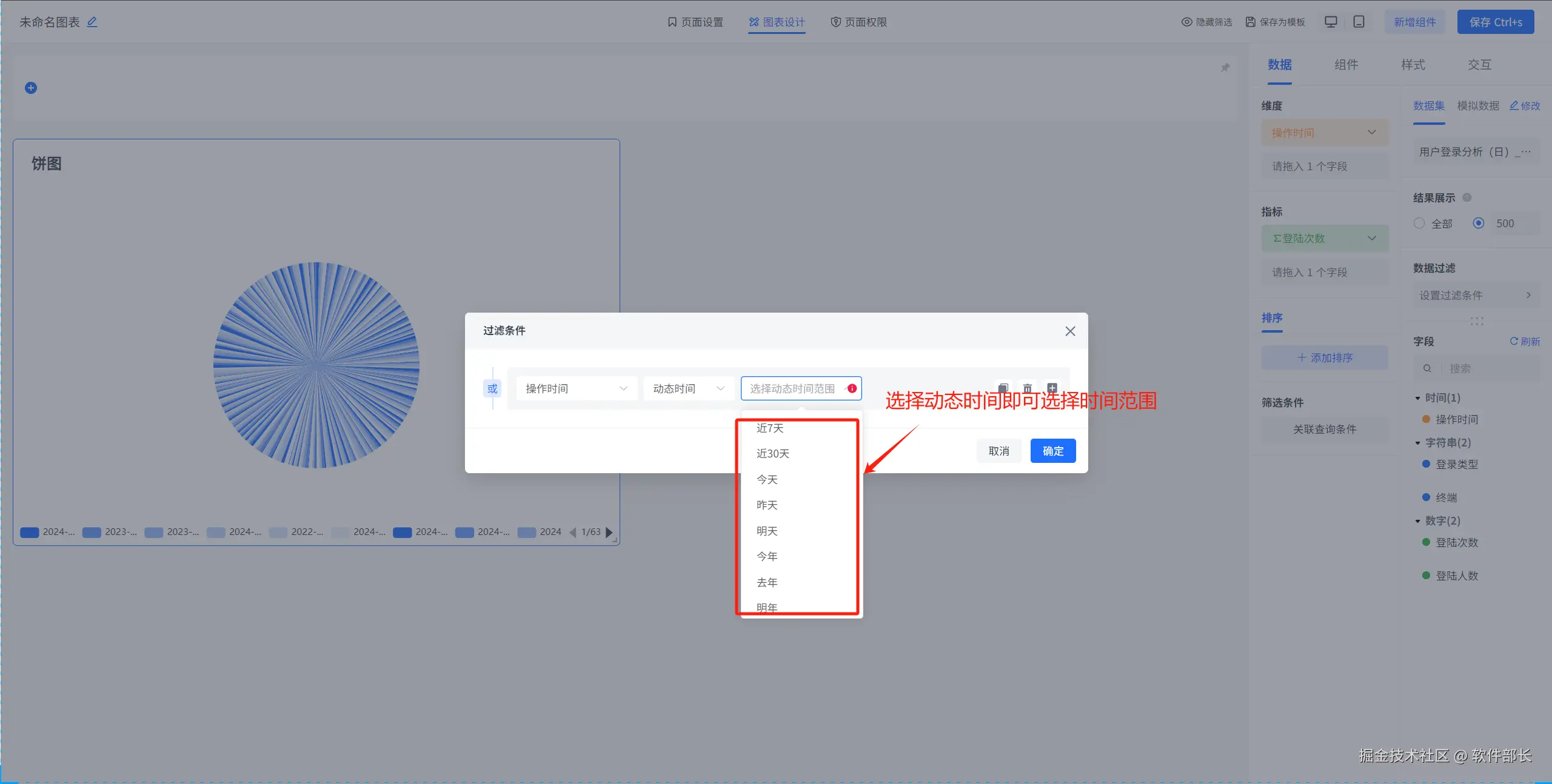This screenshot has height=784, width=1552.
Task: Click the copy filter condition icon
Action: 1003,388
